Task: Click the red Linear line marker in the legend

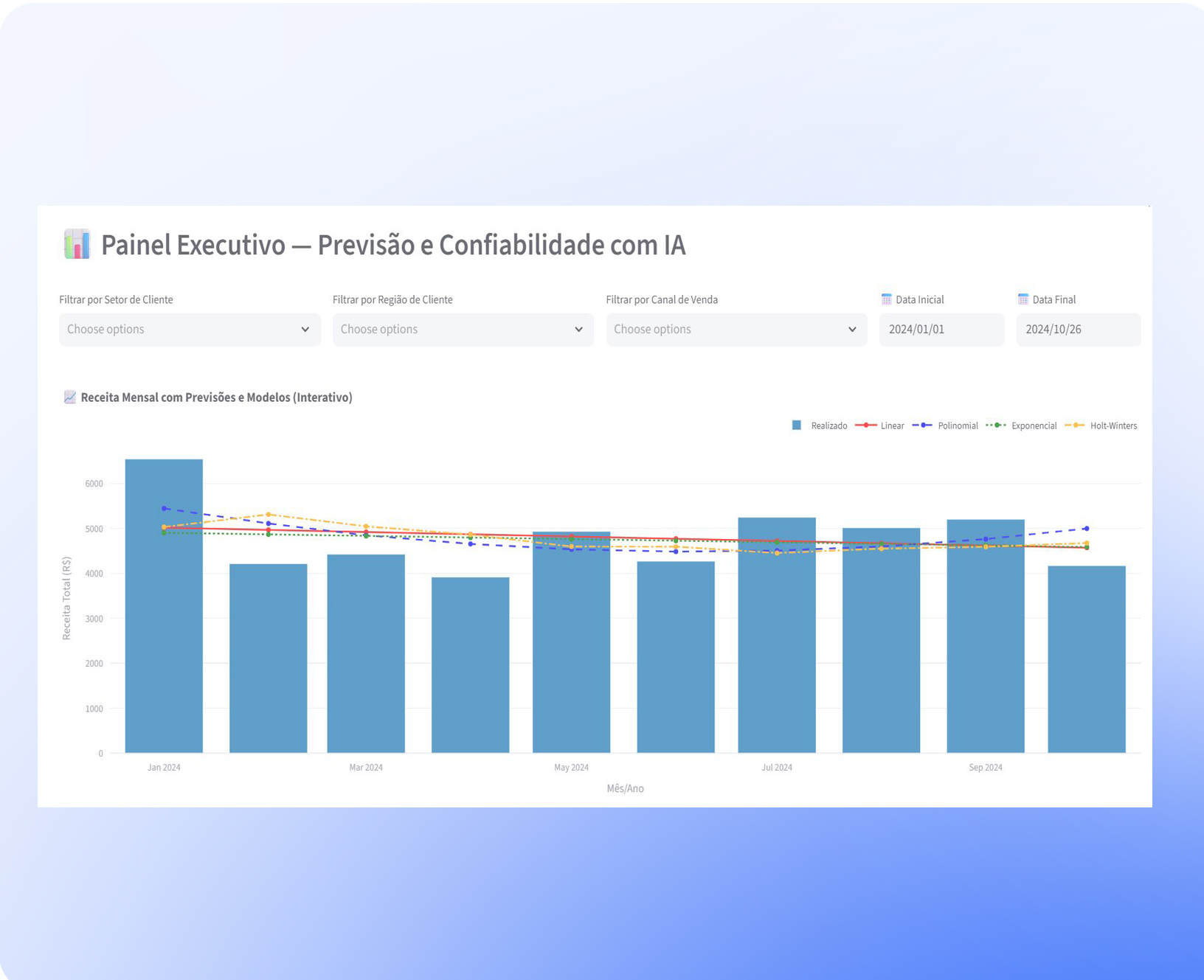Action: pyautogui.click(x=865, y=425)
